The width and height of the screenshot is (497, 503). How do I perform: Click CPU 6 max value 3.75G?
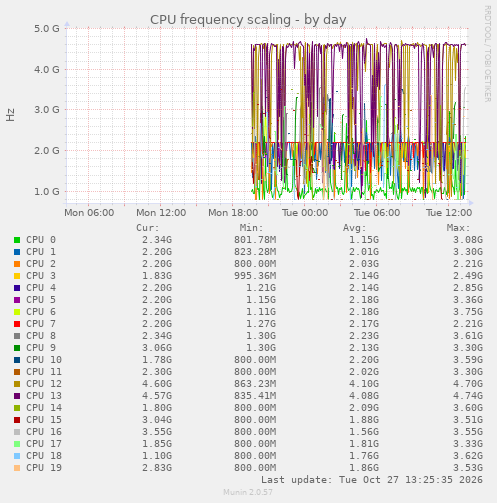click(x=468, y=312)
